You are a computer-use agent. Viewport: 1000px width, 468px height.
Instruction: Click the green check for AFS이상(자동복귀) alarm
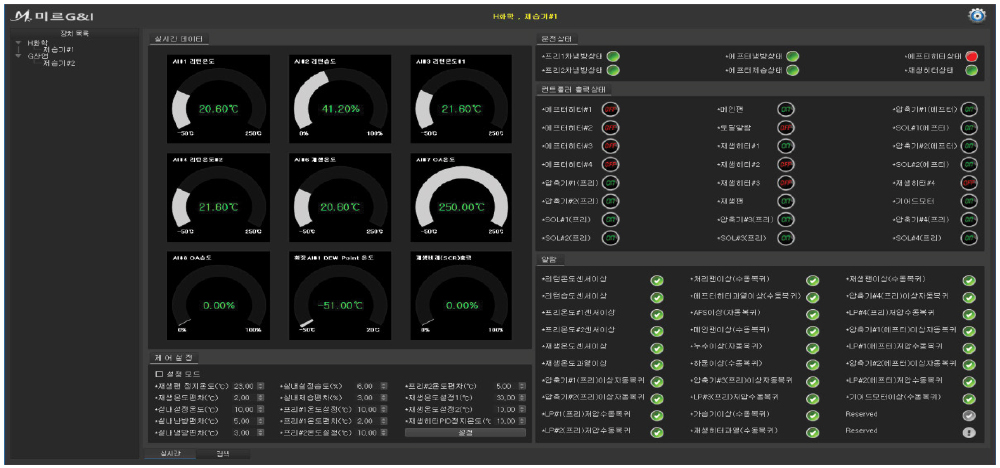[812, 314]
